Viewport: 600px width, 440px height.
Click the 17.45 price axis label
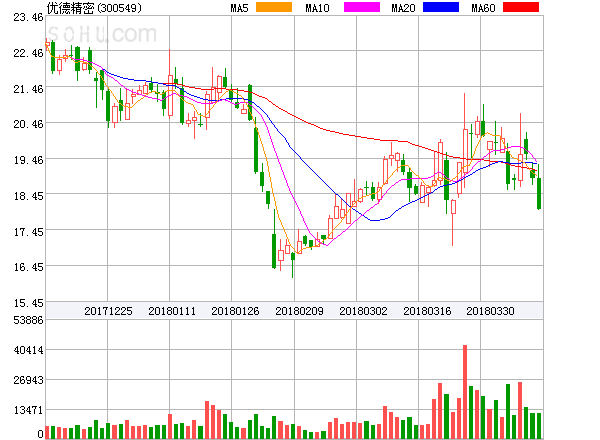coord(28,232)
